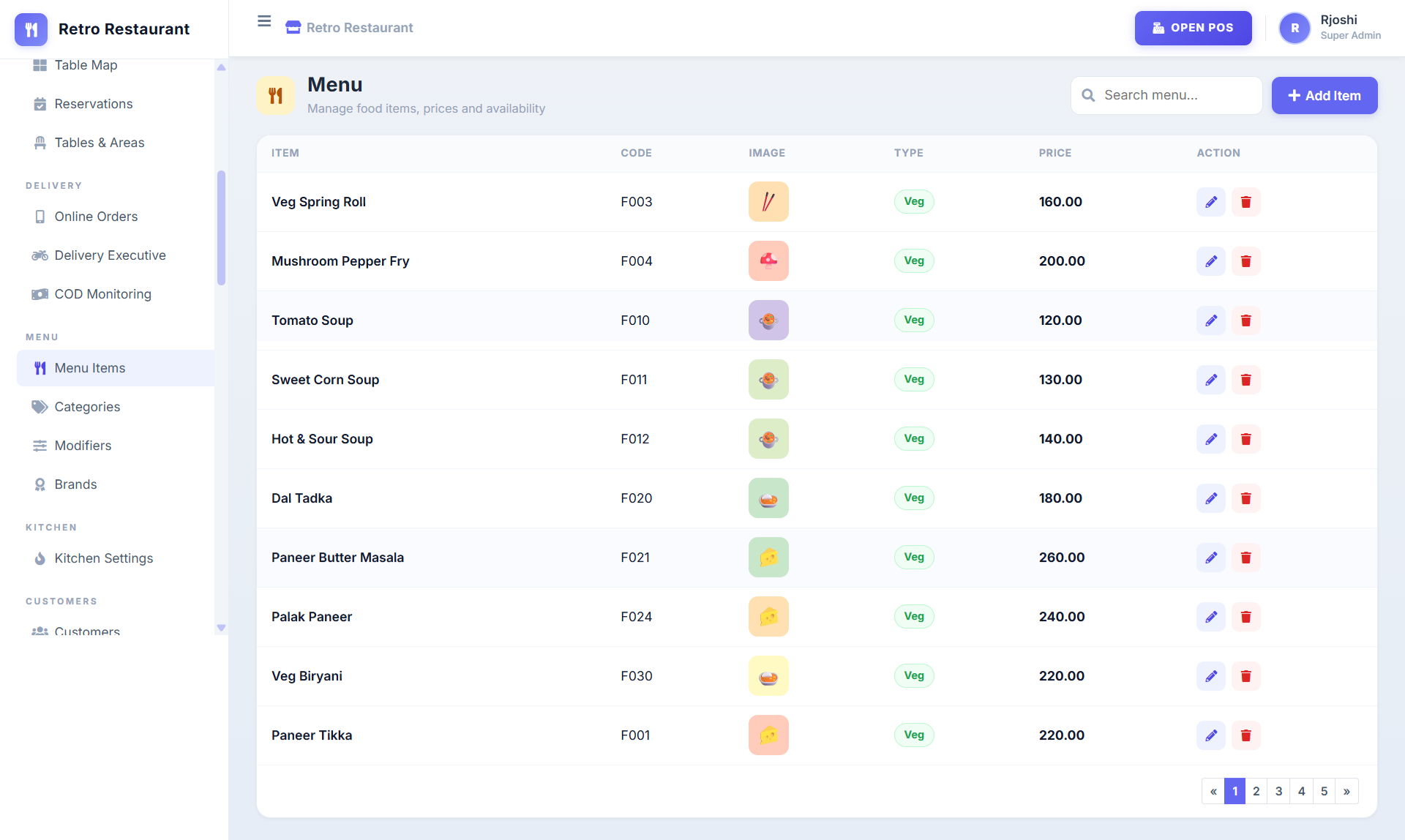Delete the Sweet Corn Soup item
This screenshot has width=1405, height=840.
1246,380
